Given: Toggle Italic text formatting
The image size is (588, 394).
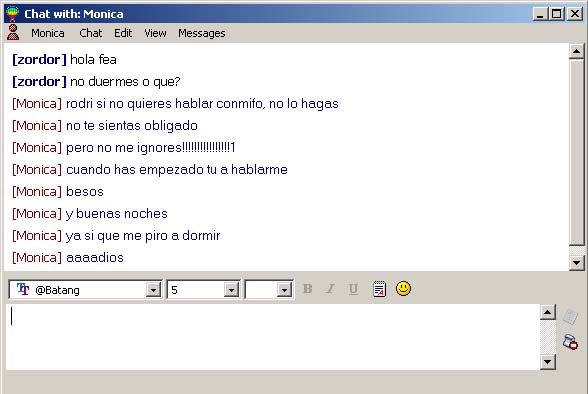Looking at the screenshot, I should pyautogui.click(x=330, y=289).
